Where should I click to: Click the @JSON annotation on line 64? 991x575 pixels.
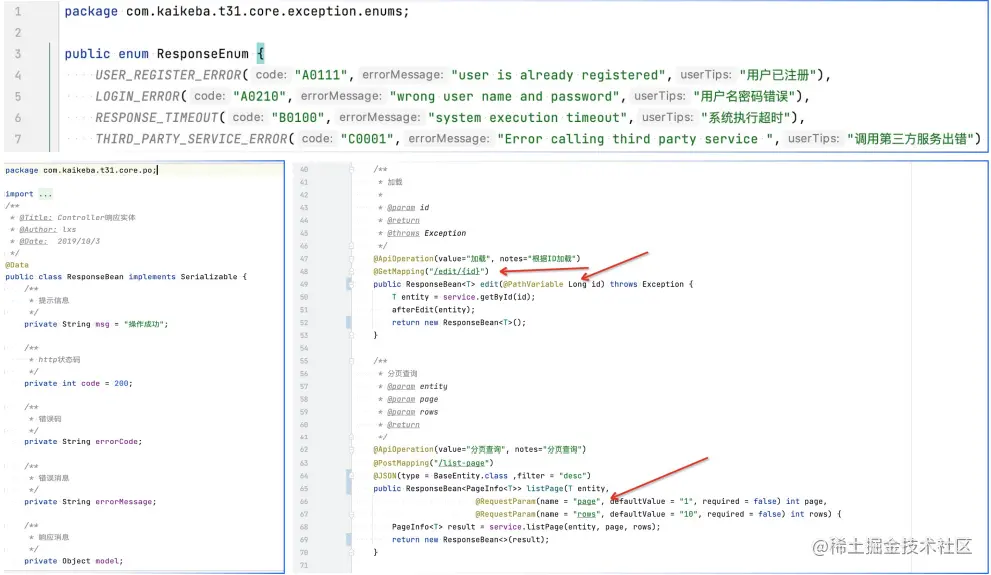(x=384, y=476)
